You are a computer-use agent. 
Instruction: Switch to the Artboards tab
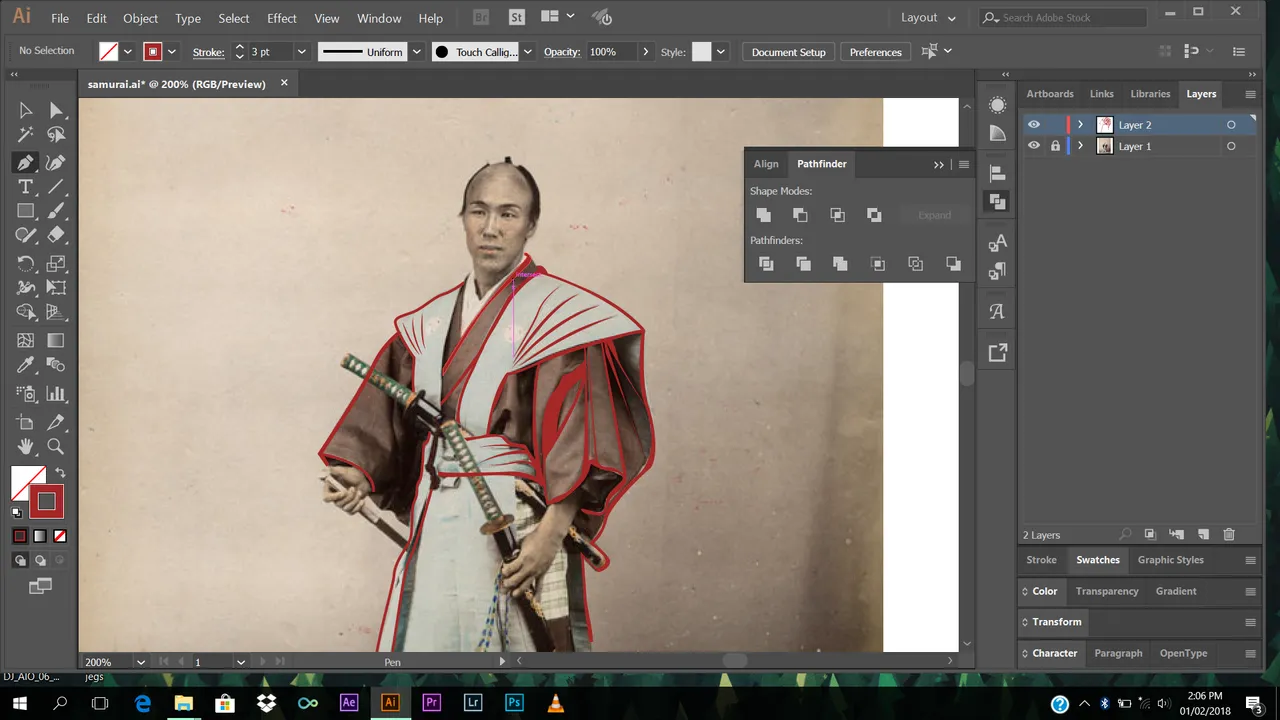tap(1050, 94)
